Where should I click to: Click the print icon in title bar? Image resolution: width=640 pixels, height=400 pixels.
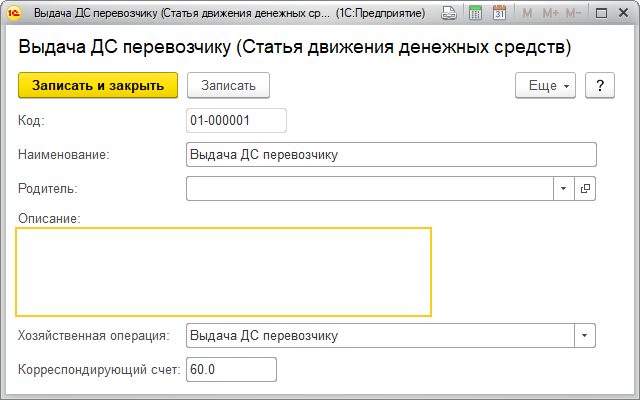pos(450,14)
